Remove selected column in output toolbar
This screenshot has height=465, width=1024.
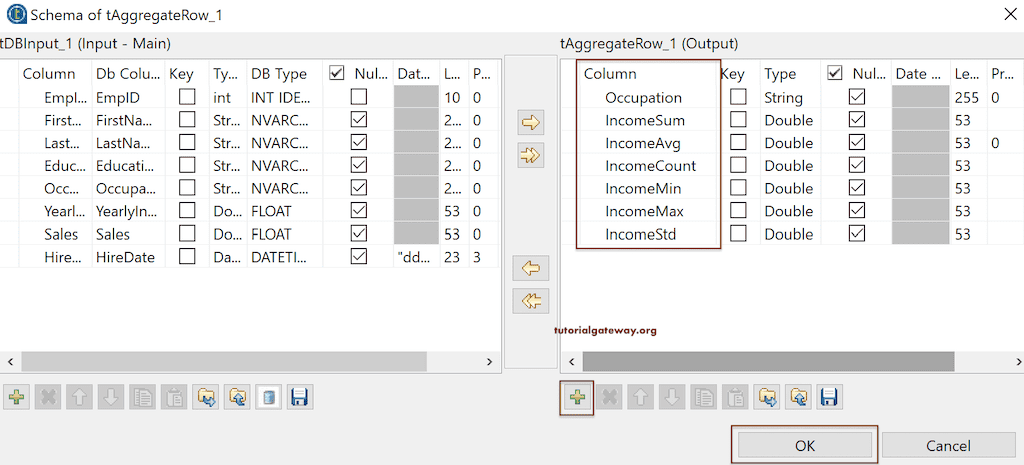click(x=609, y=396)
